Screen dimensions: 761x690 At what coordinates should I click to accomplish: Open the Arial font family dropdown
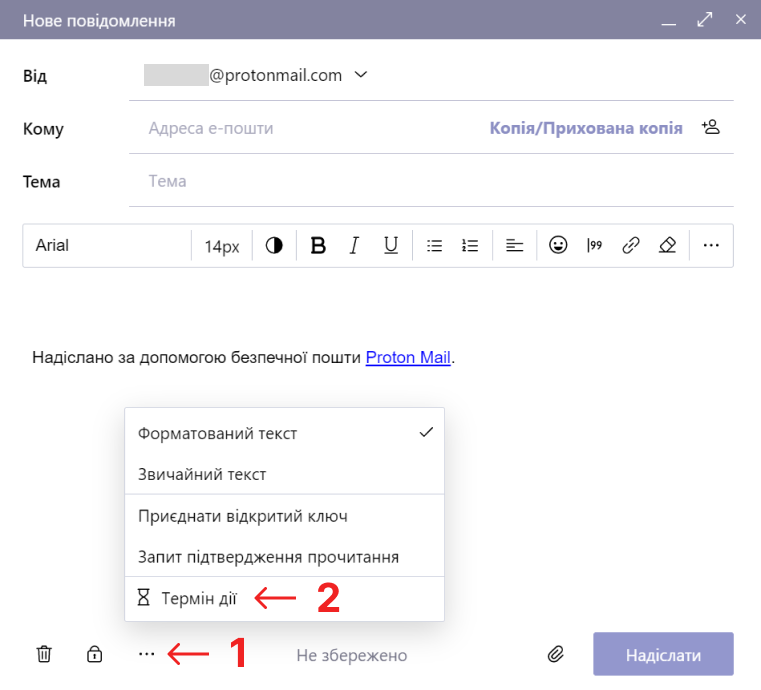[x=106, y=245]
